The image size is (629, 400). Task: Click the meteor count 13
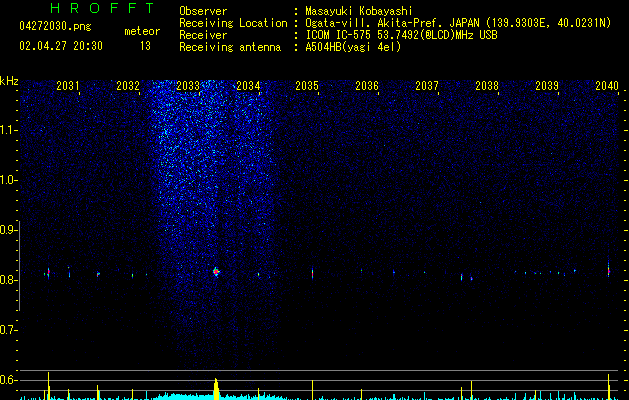(145, 46)
